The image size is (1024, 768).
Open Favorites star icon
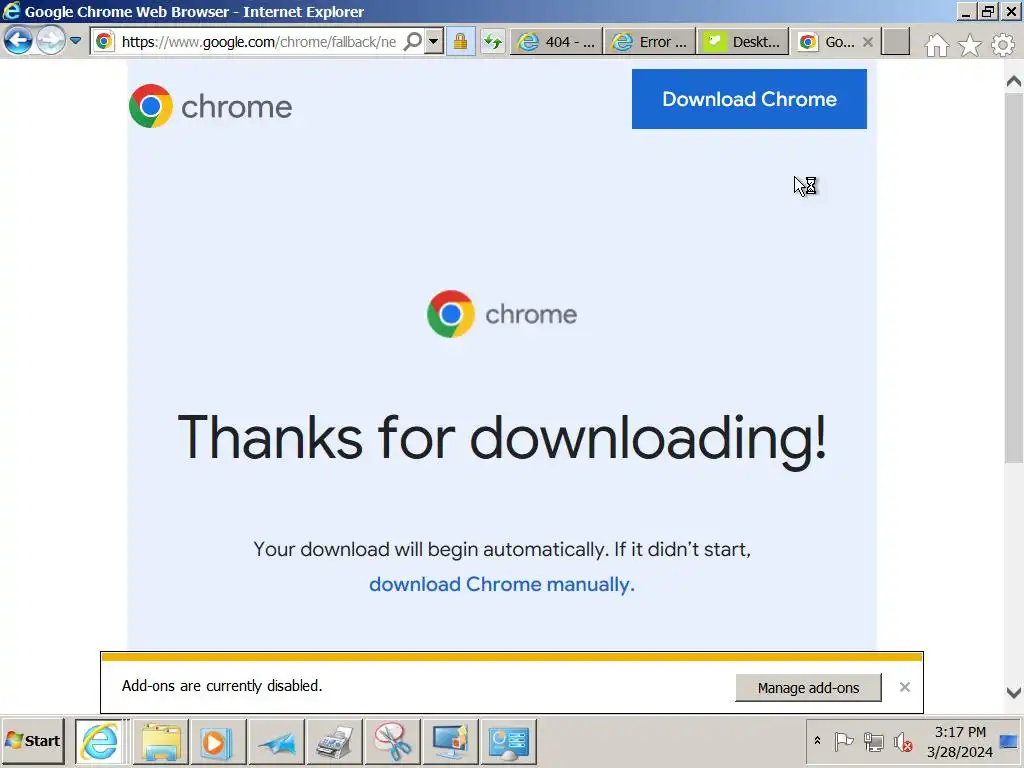[x=970, y=44]
